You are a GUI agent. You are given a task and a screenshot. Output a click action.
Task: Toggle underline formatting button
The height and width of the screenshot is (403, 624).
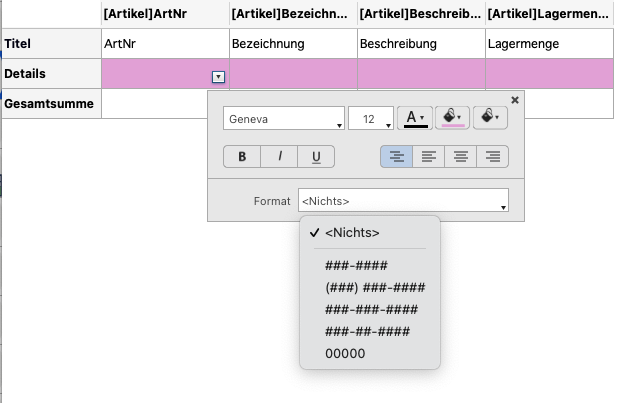tap(316, 157)
